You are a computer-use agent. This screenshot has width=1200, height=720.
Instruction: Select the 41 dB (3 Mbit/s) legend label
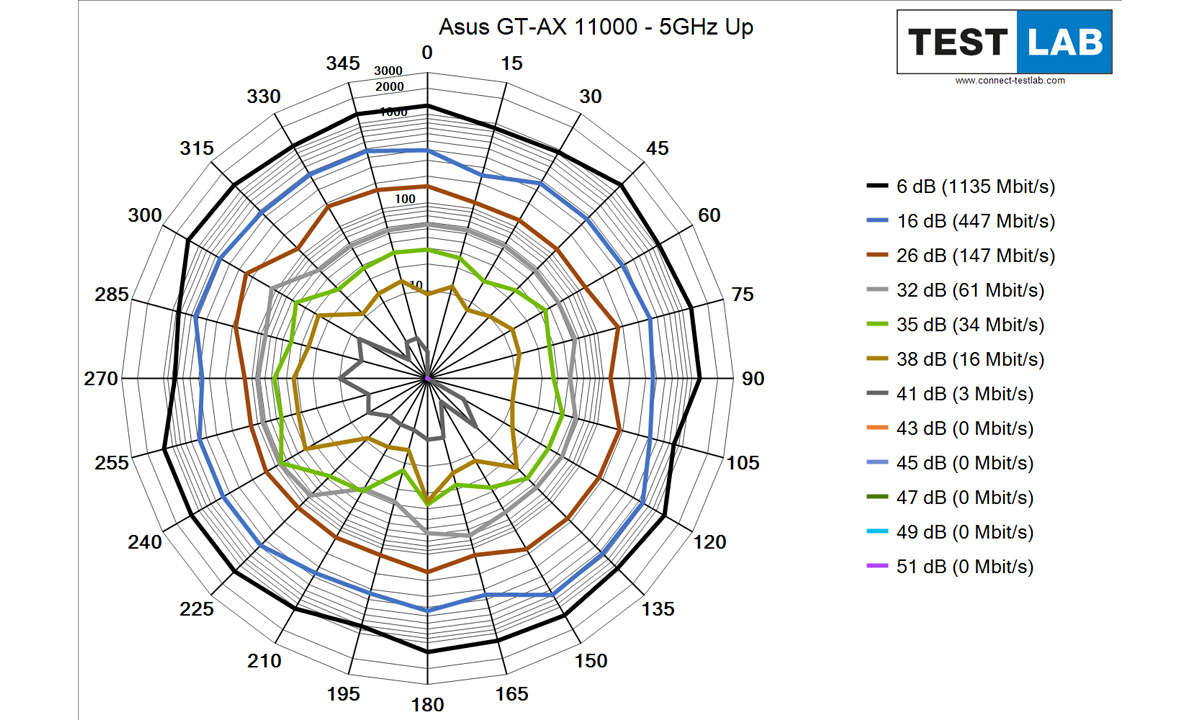(965, 394)
